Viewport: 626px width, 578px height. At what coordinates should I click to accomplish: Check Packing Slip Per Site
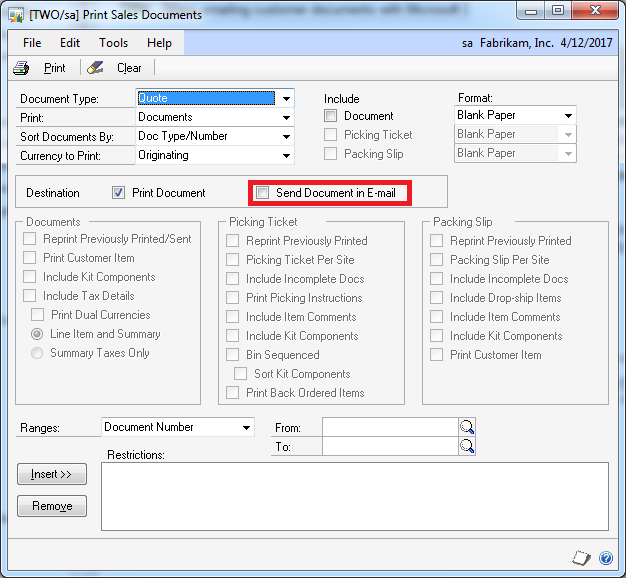click(437, 259)
